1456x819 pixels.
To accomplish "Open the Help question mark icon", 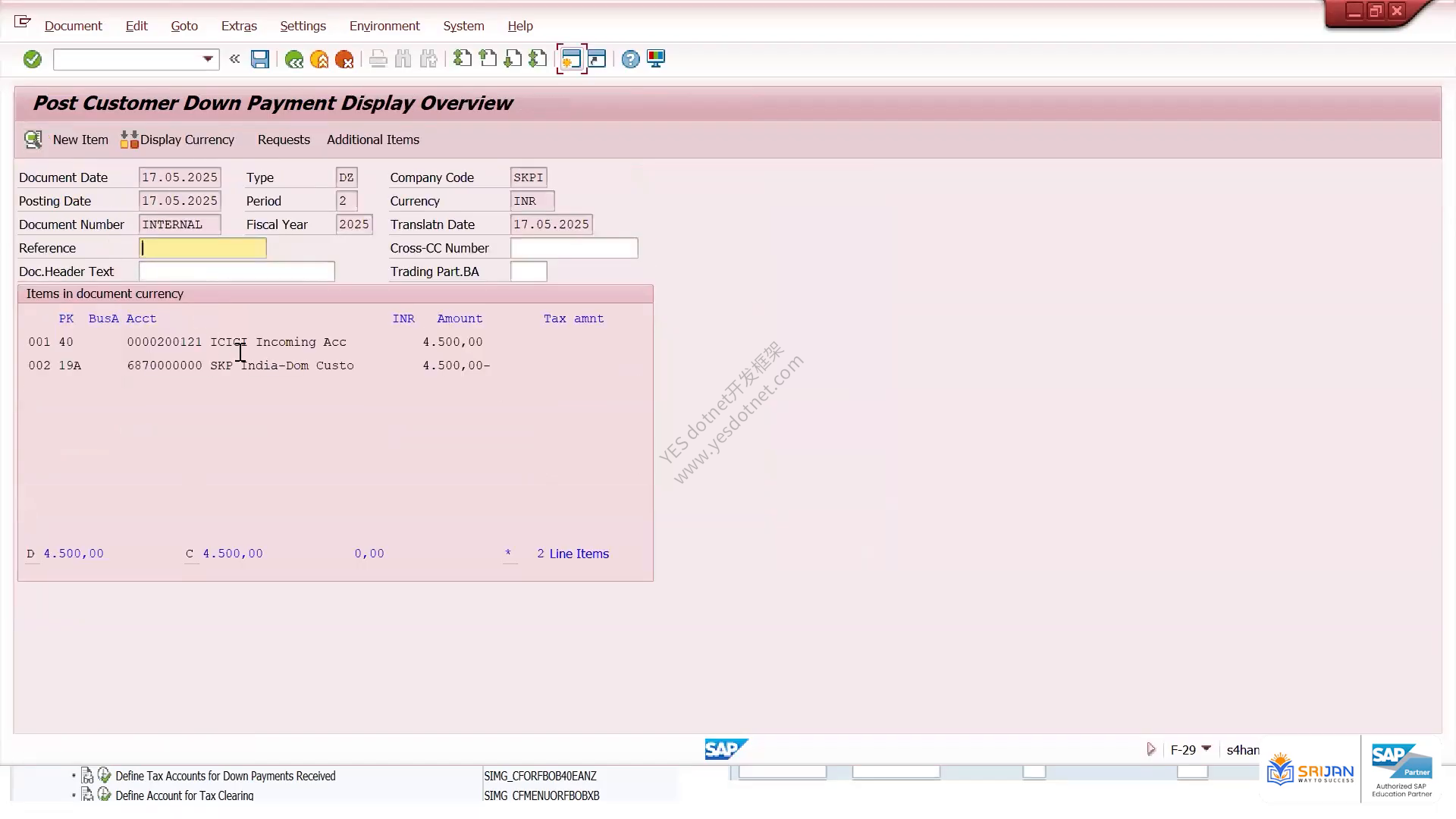I will point(630,59).
